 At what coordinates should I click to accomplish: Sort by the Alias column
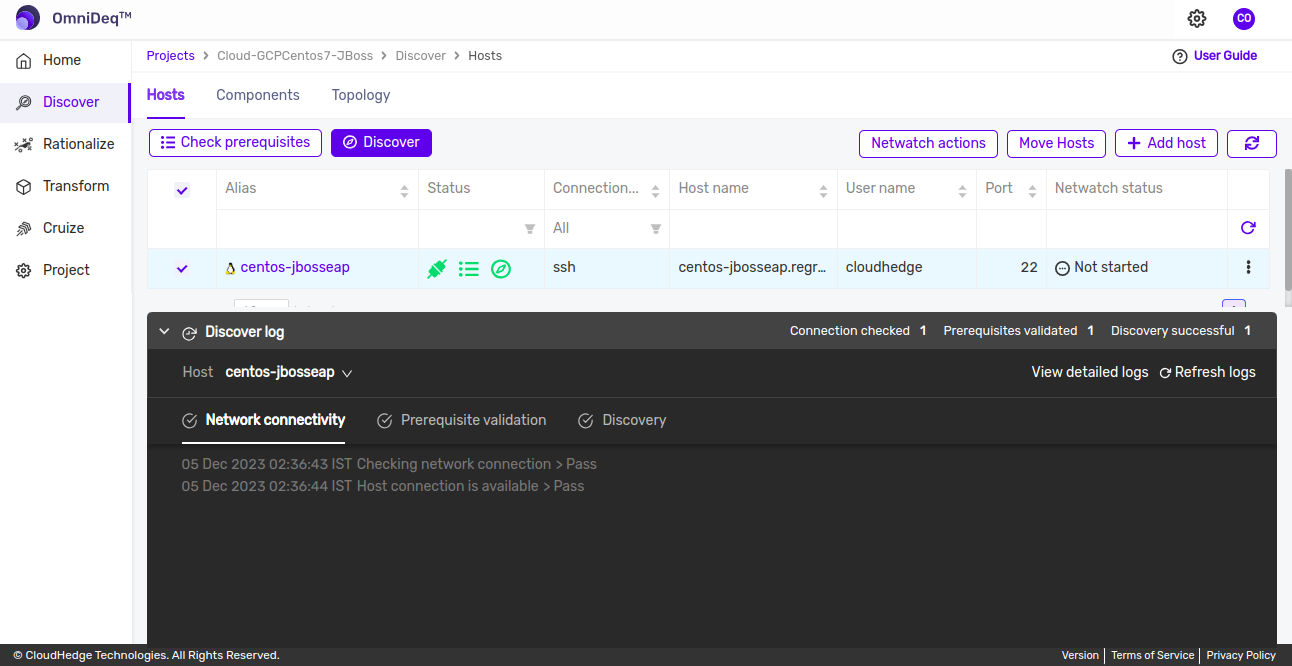coord(404,190)
